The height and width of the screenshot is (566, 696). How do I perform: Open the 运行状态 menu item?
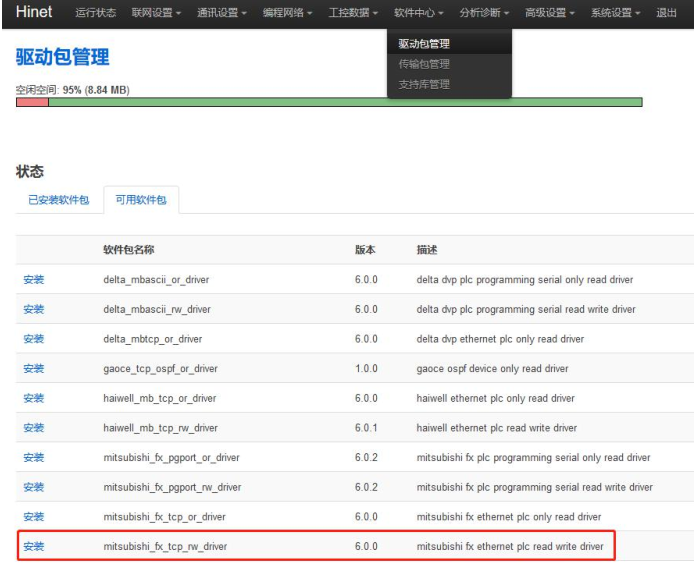[95, 13]
